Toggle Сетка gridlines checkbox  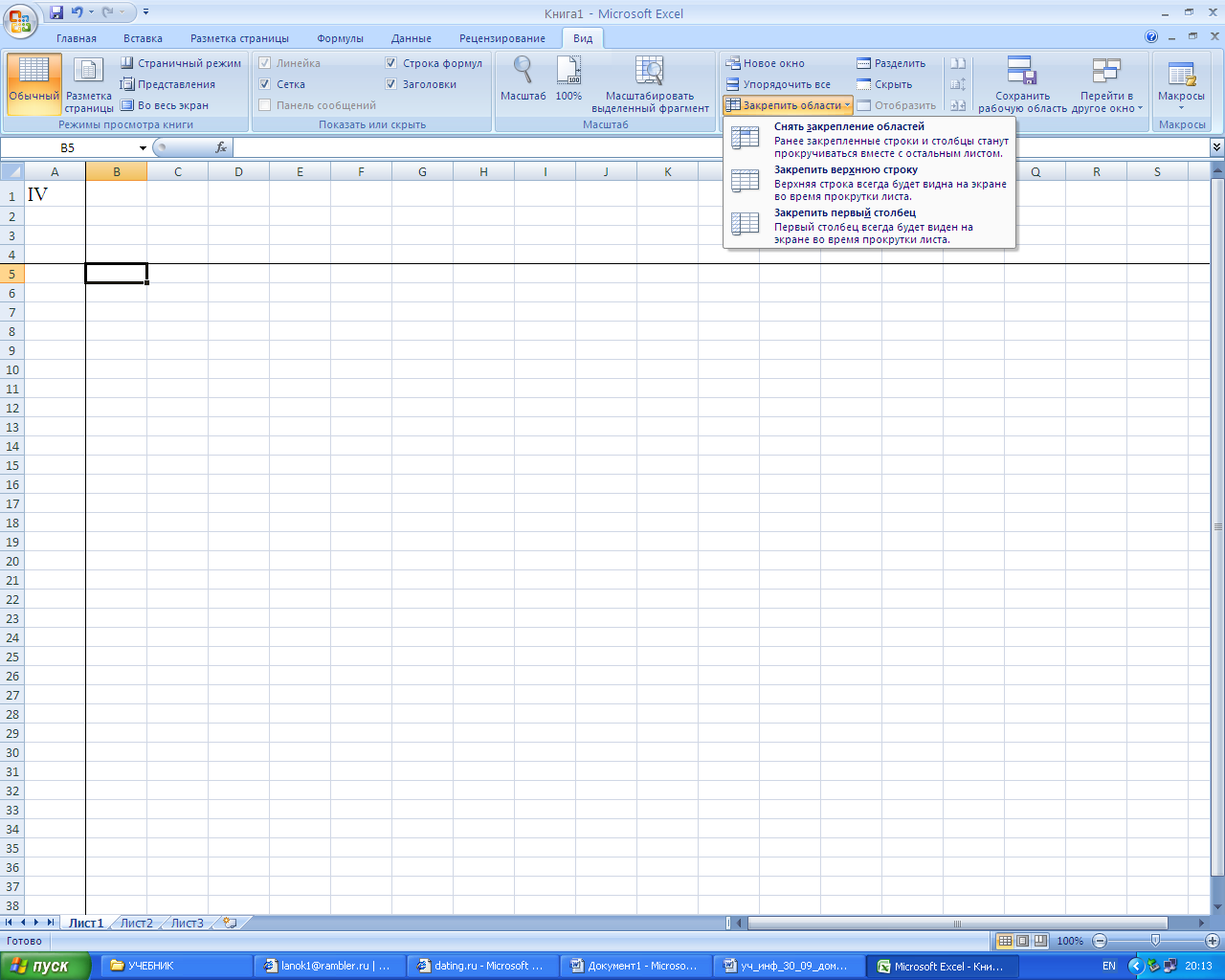pyautogui.click(x=265, y=84)
